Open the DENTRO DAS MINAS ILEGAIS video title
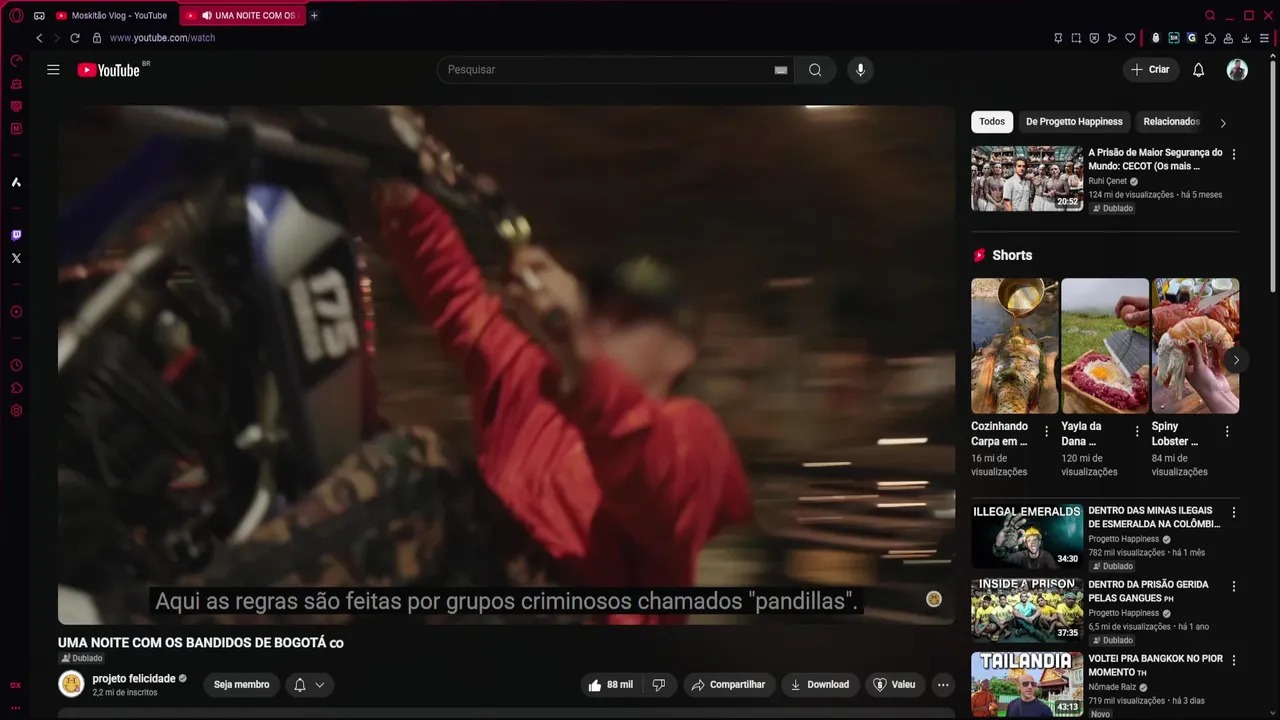The image size is (1280, 720). (1154, 517)
